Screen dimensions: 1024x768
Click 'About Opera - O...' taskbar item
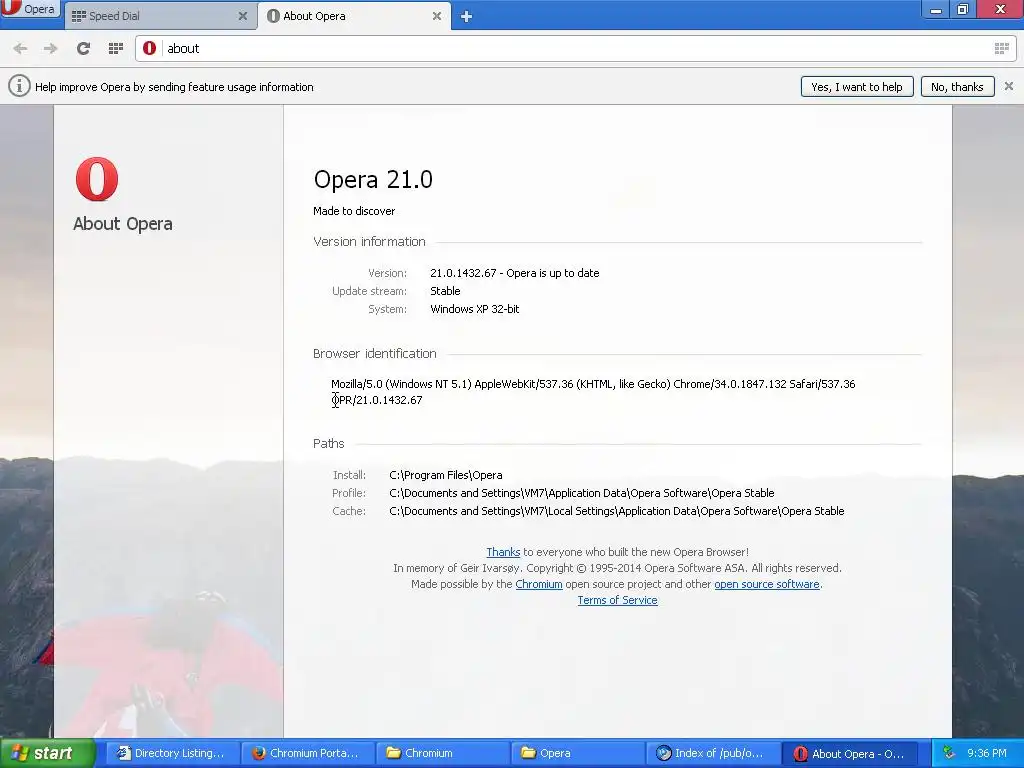[848, 753]
